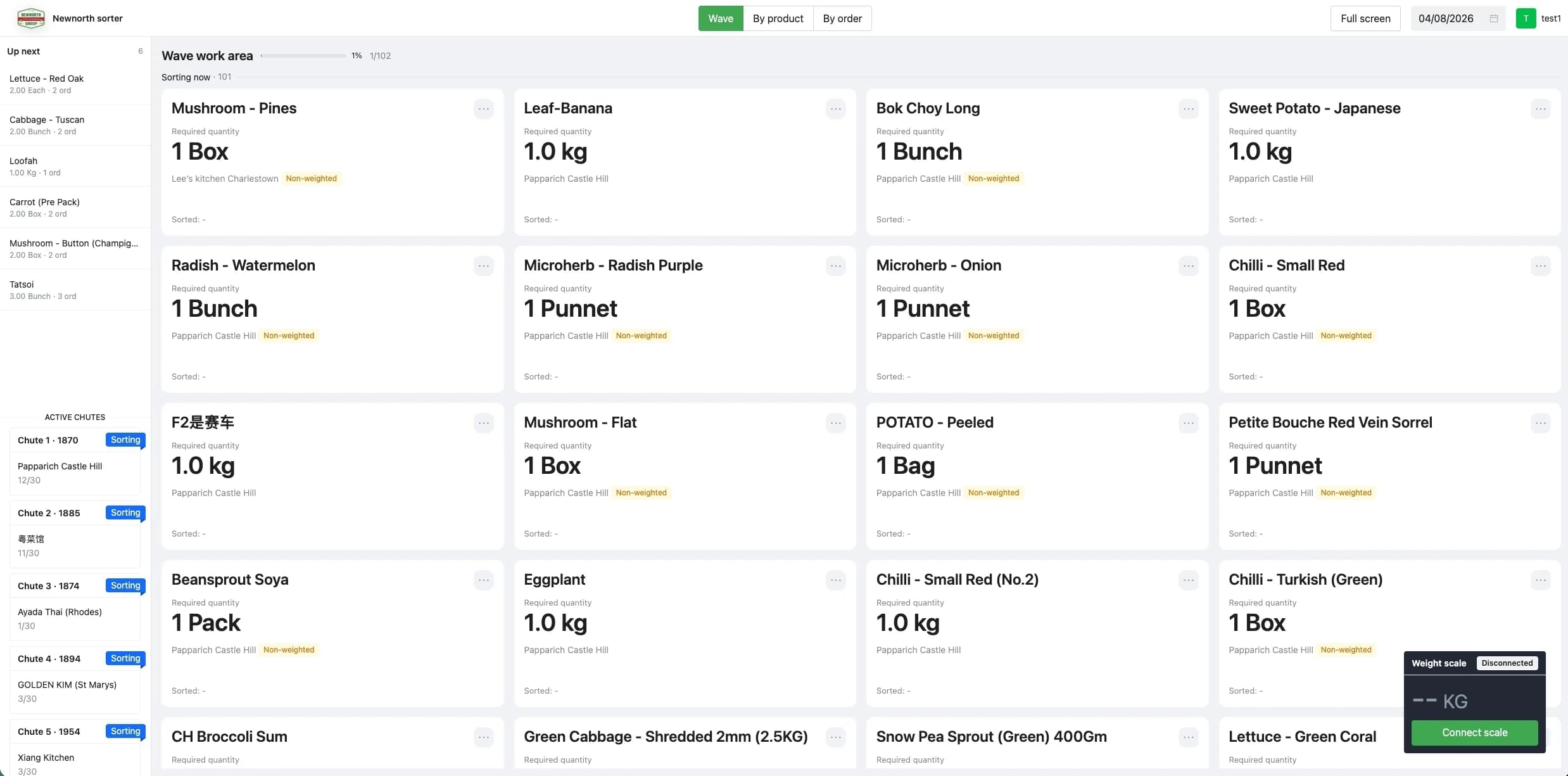Open the F2是赛车 card ellipsis menu
The image size is (1568, 776).
[x=484, y=423]
